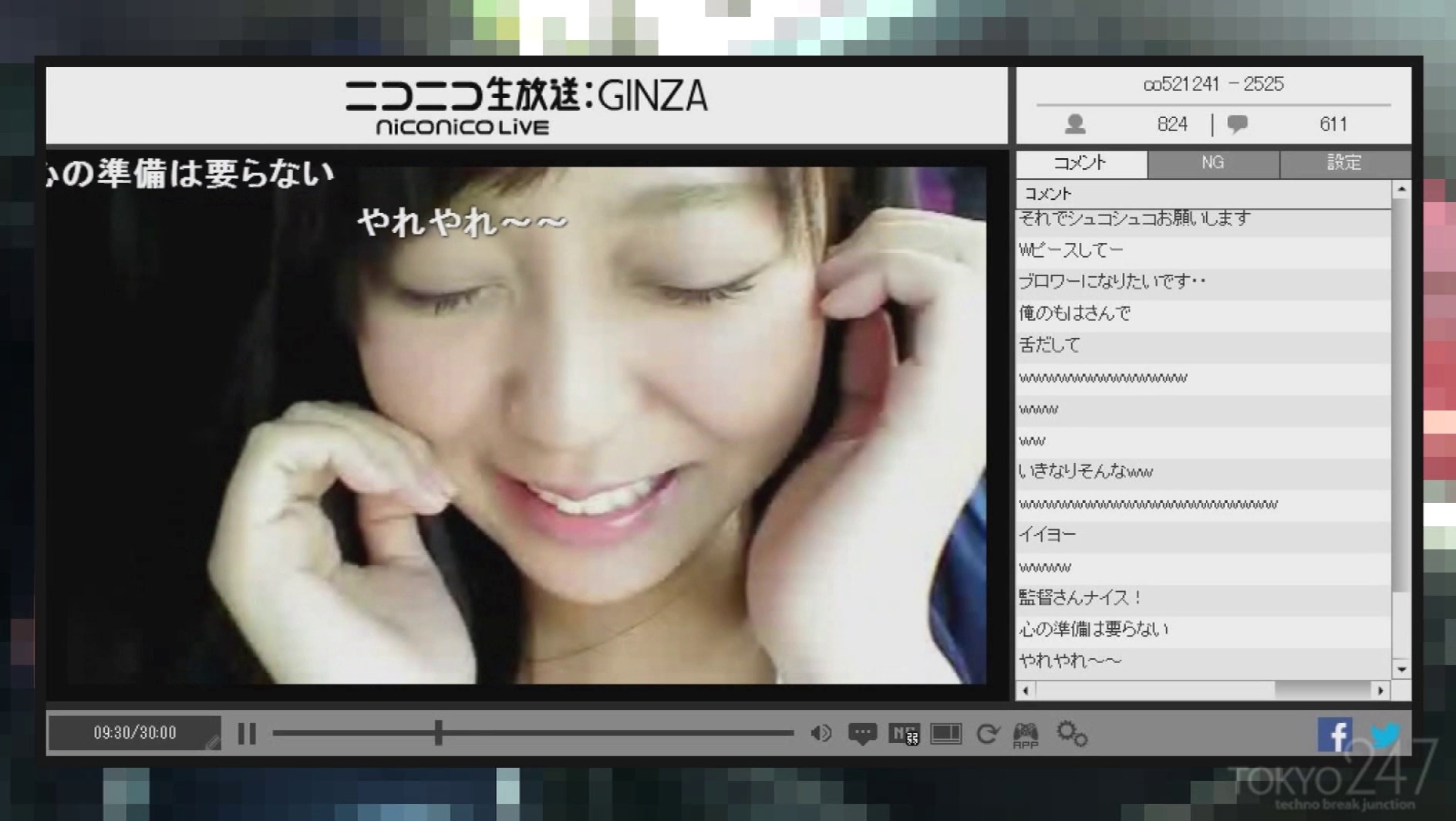This screenshot has width=1456, height=821.
Task: Select comment やれやれ～～ in list
Action: 1204,662
